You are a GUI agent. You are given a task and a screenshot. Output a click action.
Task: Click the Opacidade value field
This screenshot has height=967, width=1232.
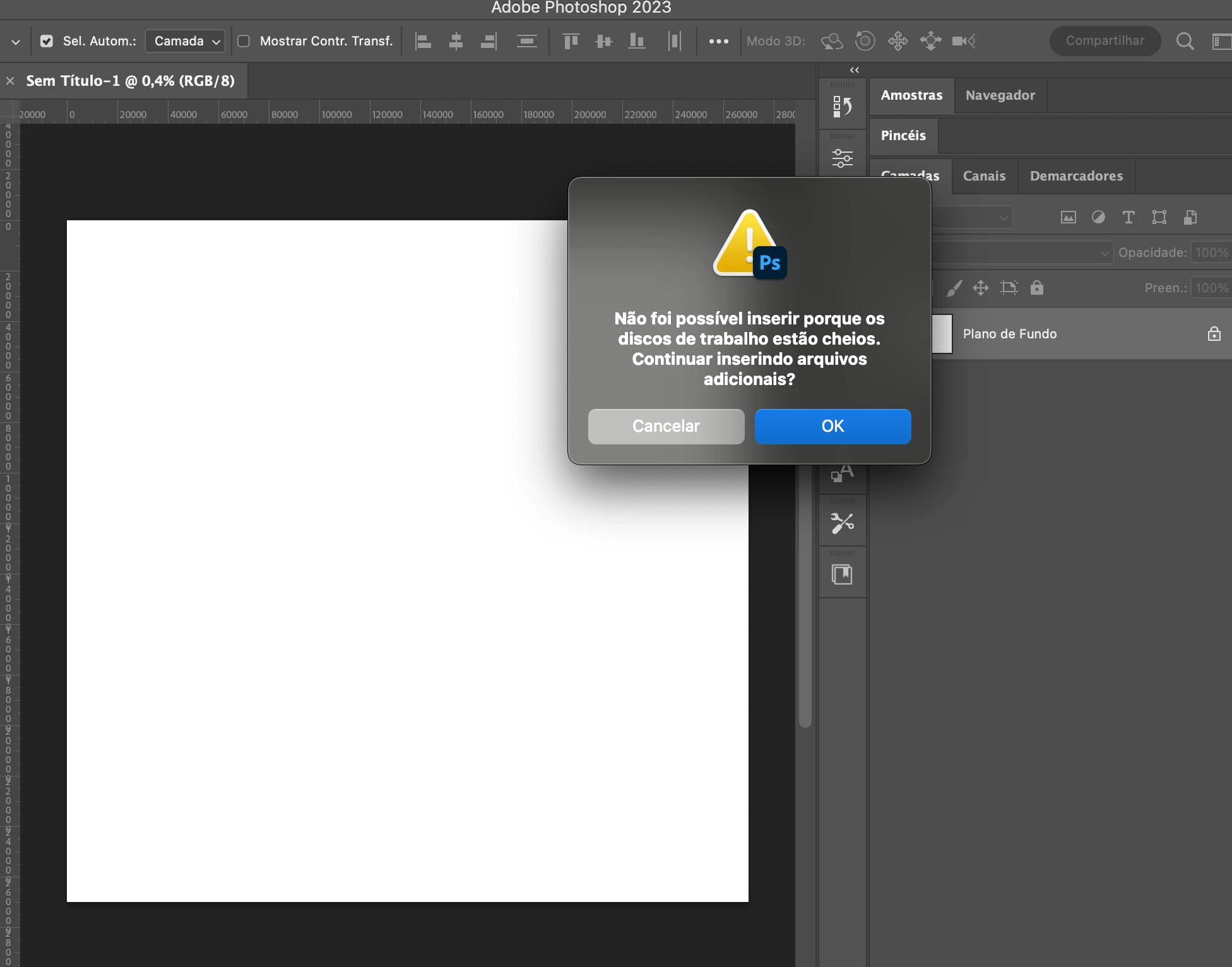click(x=1211, y=253)
